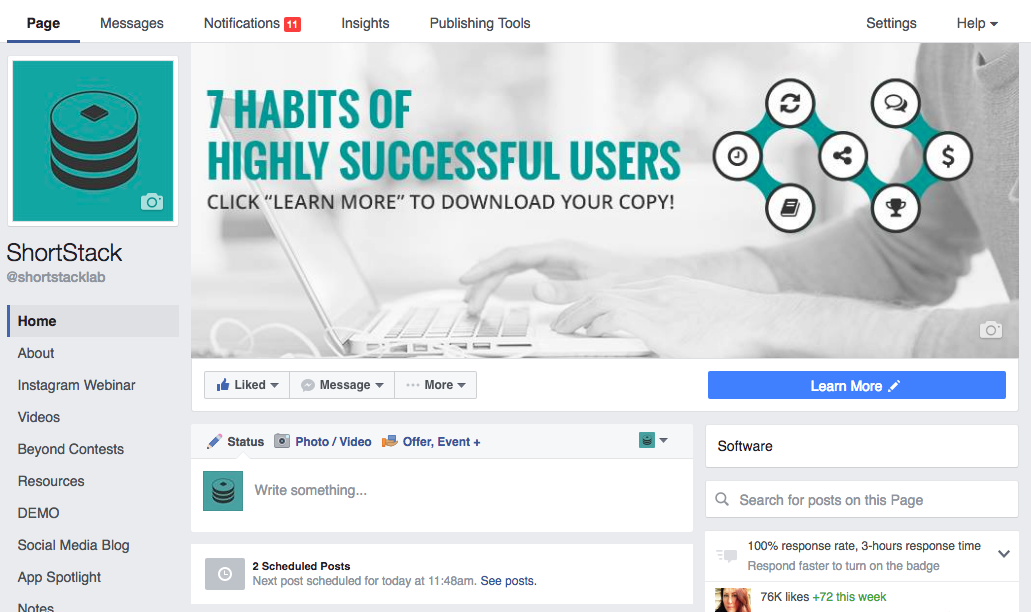This screenshot has width=1031, height=612.
Task: Click the Offer, Event + icon
Action: tap(390, 441)
